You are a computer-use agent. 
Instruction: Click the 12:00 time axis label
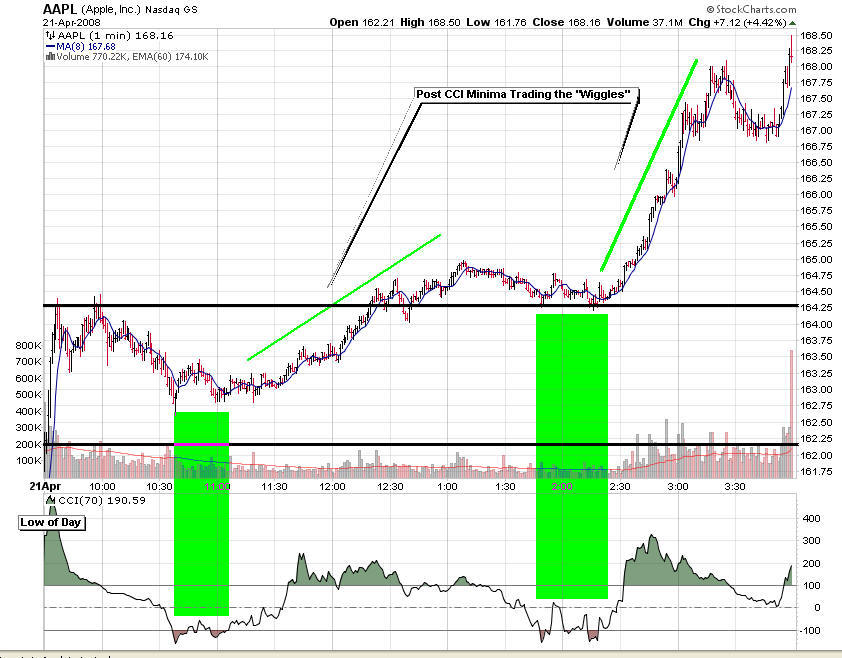(332, 487)
